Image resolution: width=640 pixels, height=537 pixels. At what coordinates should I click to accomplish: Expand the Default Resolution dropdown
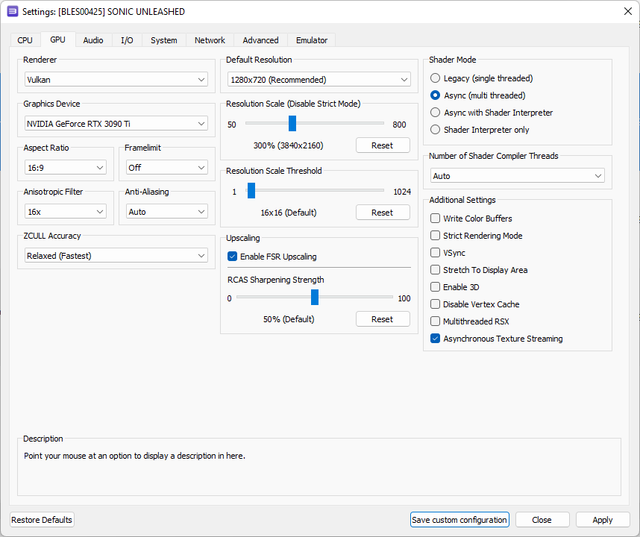[319, 80]
